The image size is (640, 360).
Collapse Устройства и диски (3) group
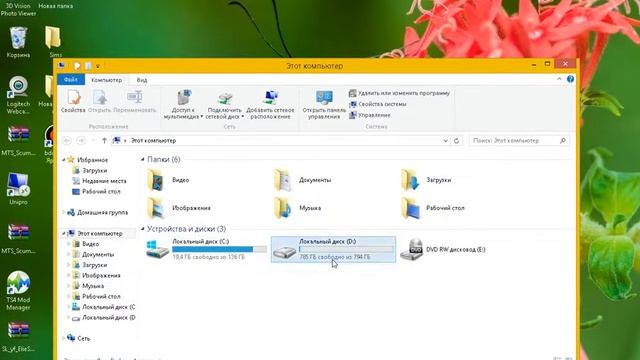coord(142,229)
